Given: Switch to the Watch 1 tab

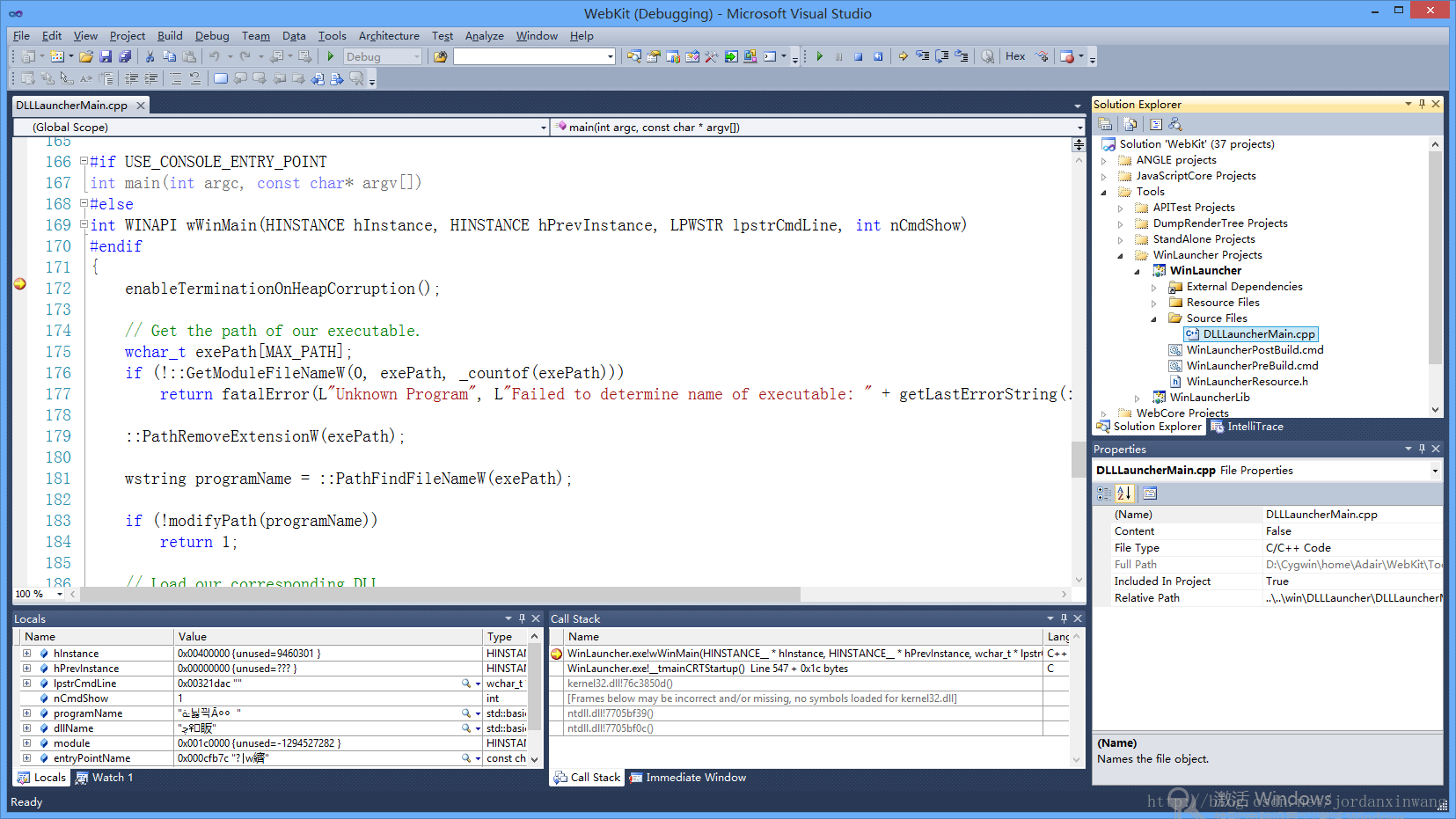Looking at the screenshot, I should coord(104,778).
